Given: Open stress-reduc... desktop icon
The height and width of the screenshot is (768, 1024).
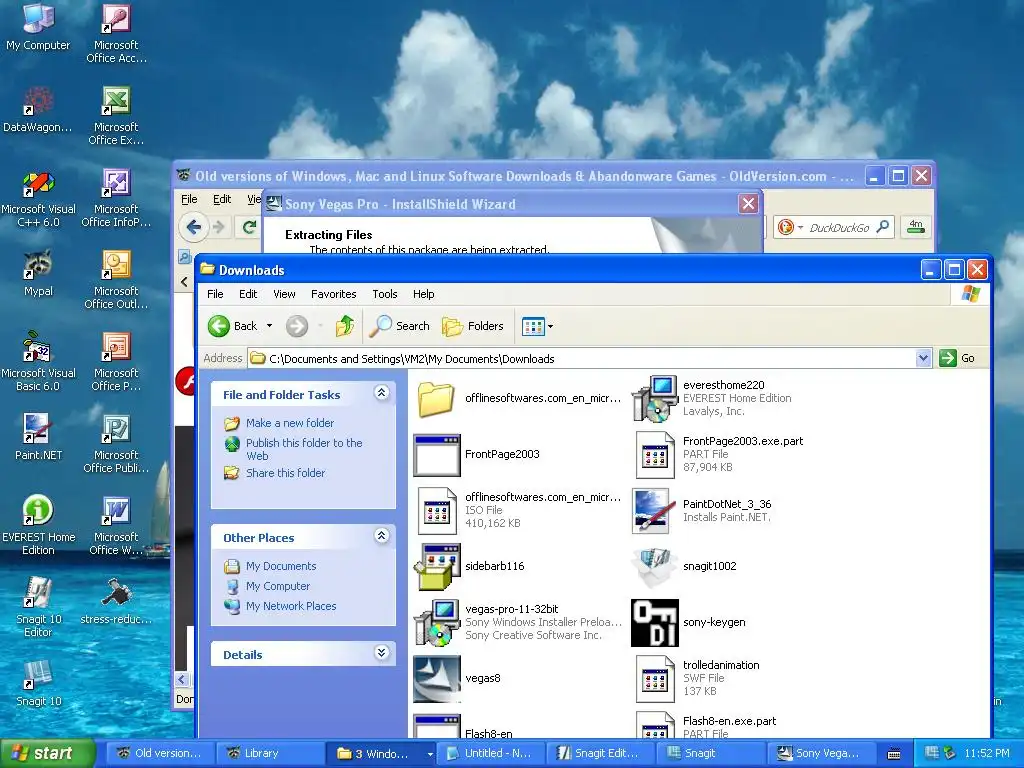Looking at the screenshot, I should (116, 601).
